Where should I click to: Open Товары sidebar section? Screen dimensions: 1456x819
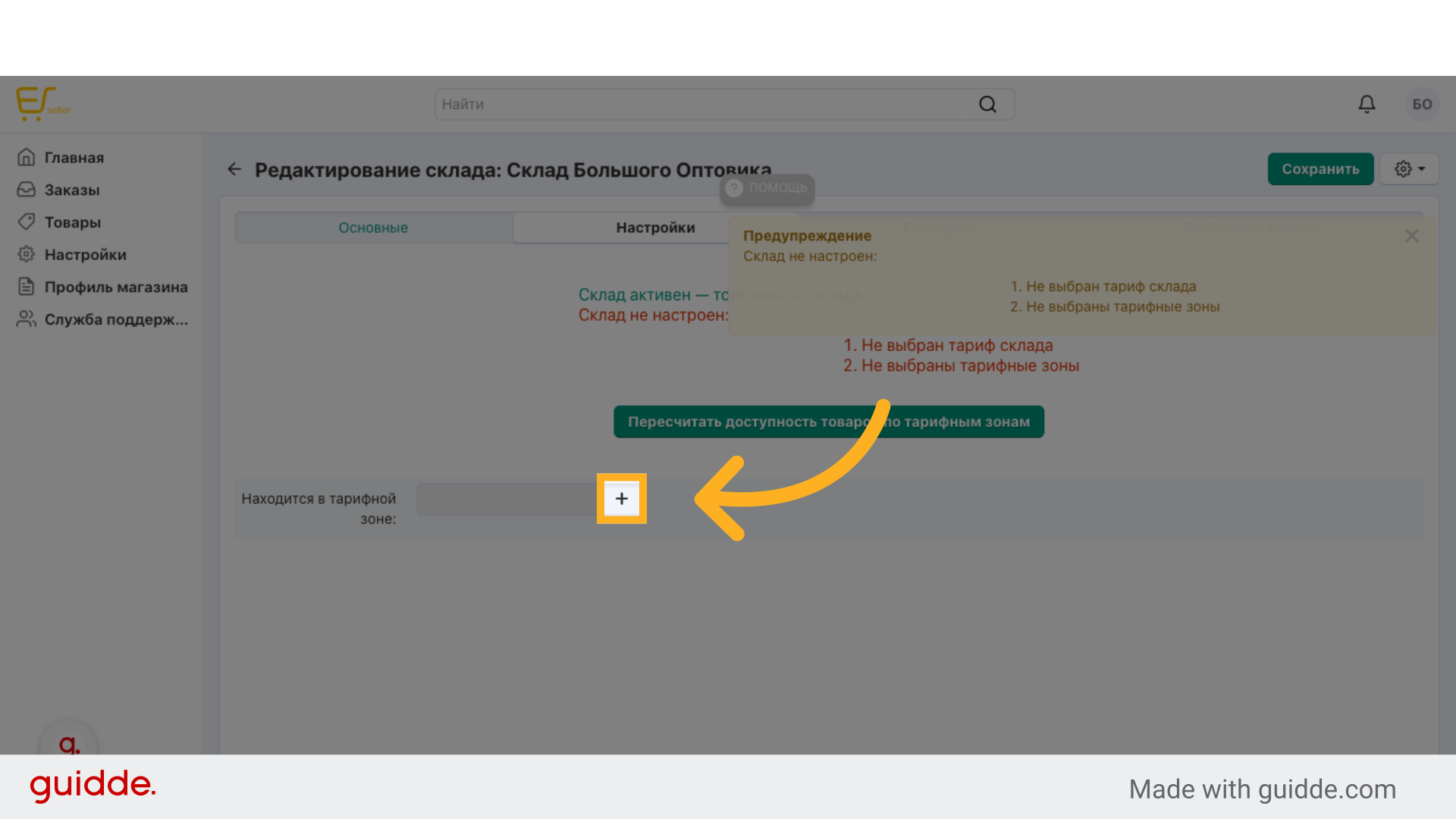point(73,222)
